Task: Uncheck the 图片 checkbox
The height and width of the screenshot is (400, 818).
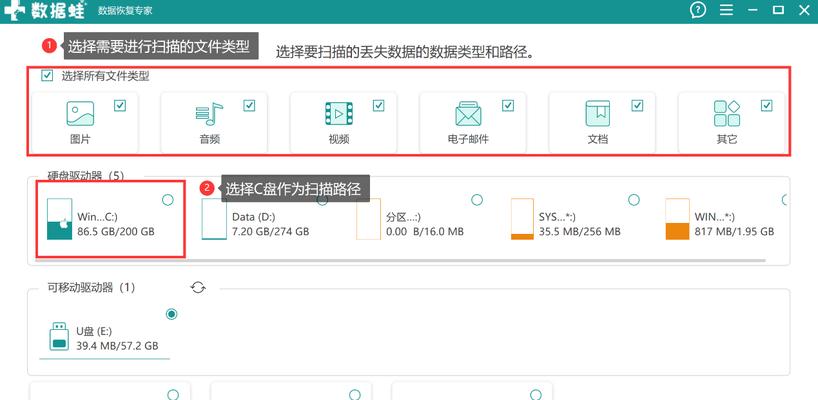Action: click(x=119, y=106)
